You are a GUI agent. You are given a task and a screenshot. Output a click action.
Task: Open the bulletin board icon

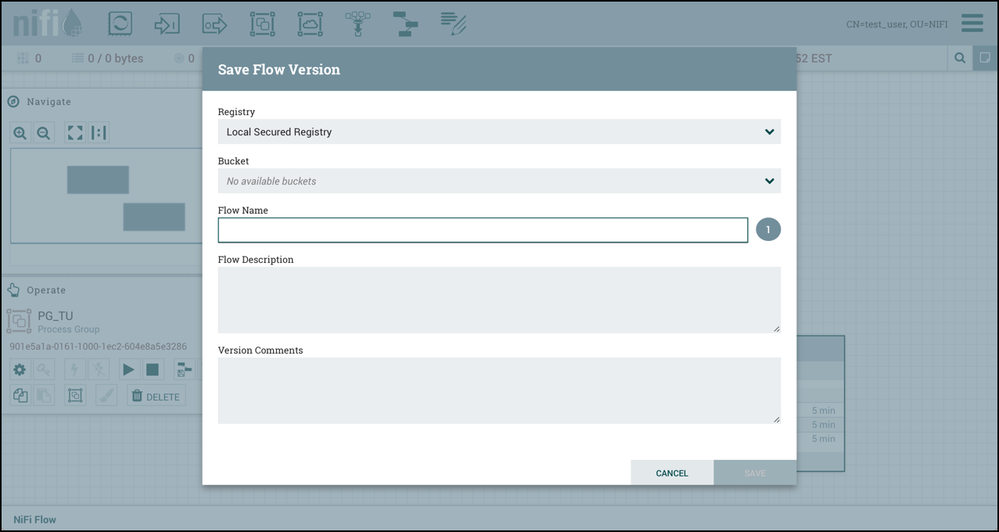pos(985,58)
